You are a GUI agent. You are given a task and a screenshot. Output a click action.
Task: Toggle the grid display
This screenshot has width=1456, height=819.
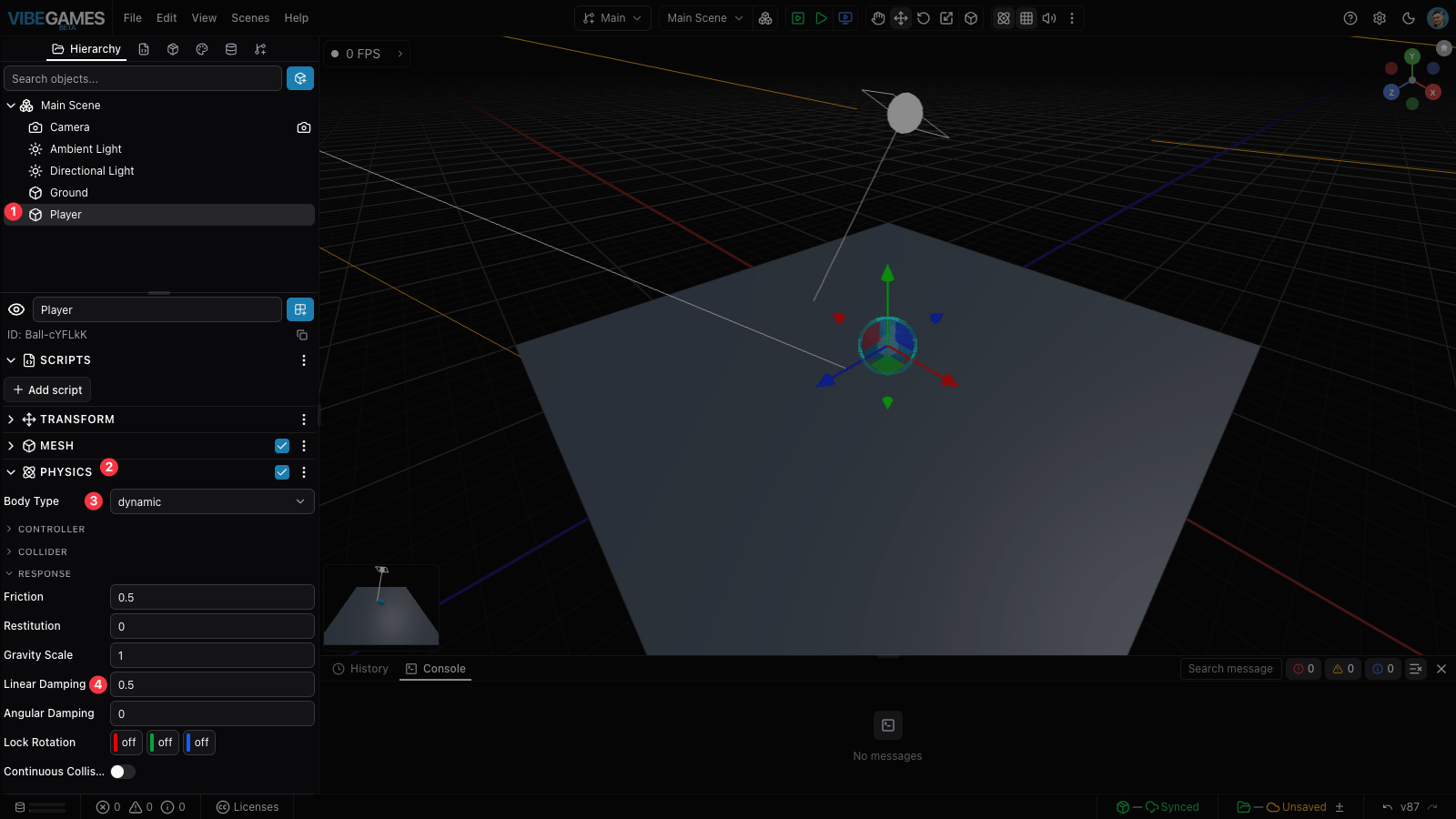1026,18
